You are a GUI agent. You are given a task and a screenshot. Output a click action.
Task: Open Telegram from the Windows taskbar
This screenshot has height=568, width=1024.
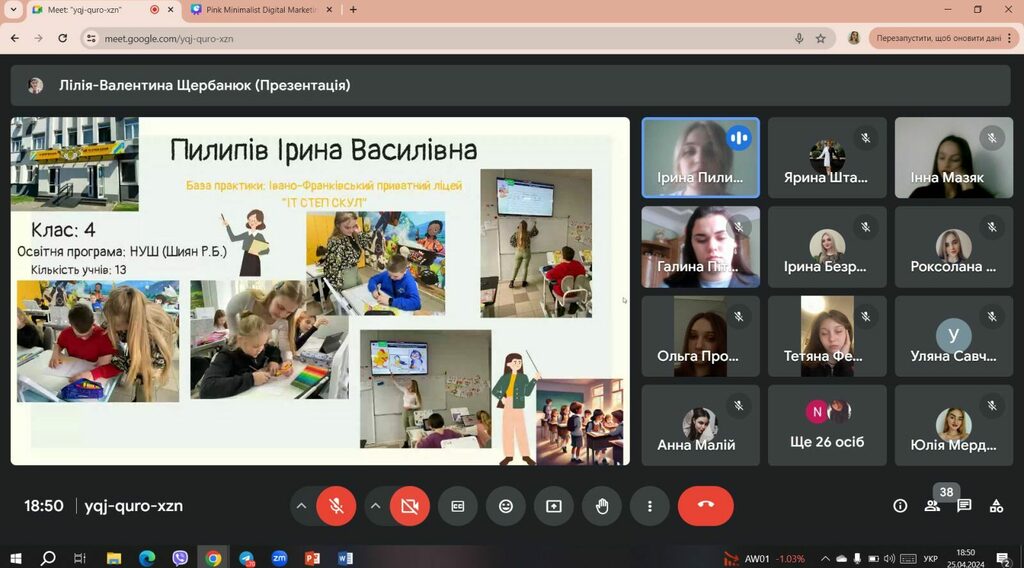click(246, 558)
